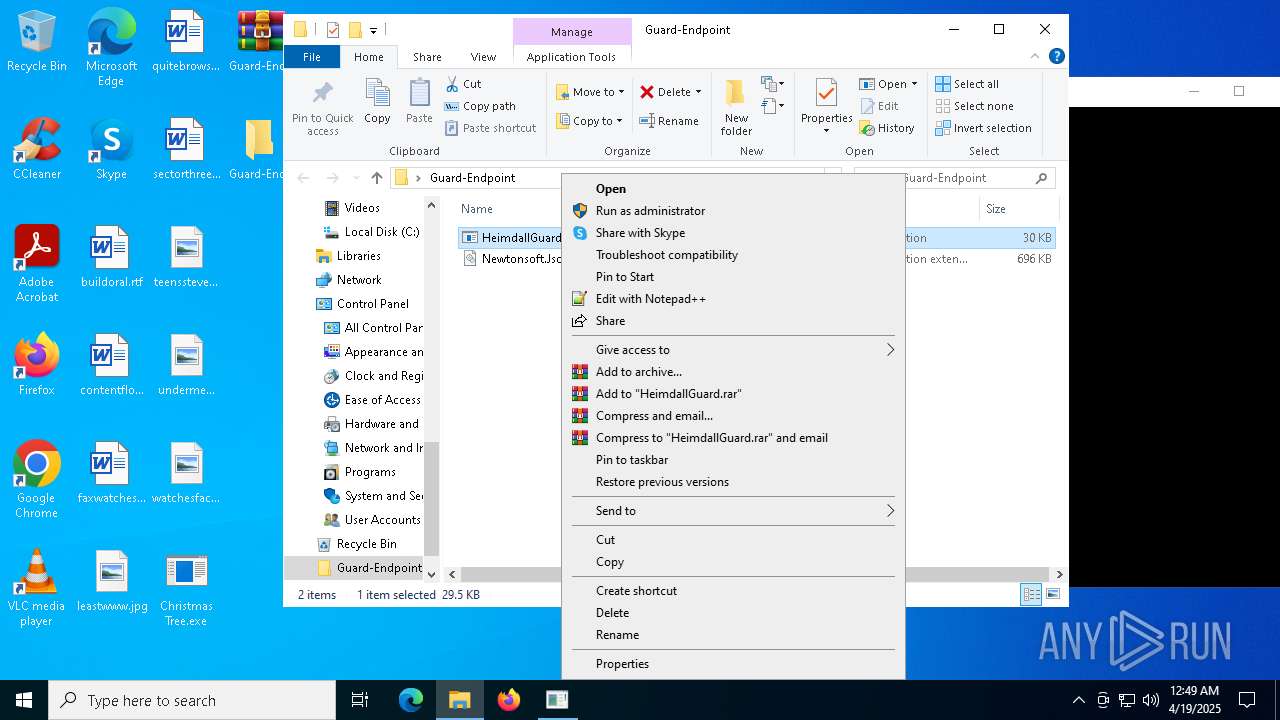The height and width of the screenshot is (720, 1280).
Task: Select the VLC media player desktop icon
Action: [36, 589]
